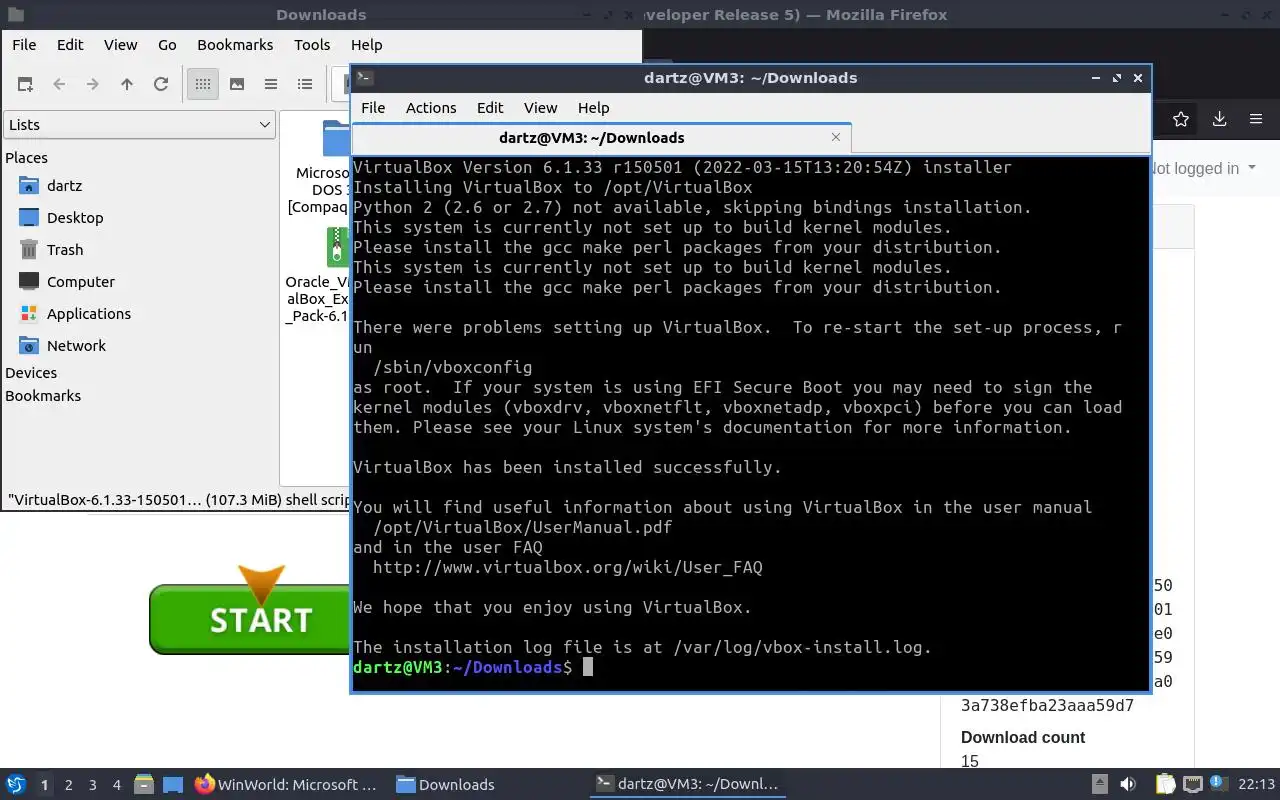Screen dimensions: 1280x800
Task: Open Tools menu in file manager
Action: click(x=312, y=44)
